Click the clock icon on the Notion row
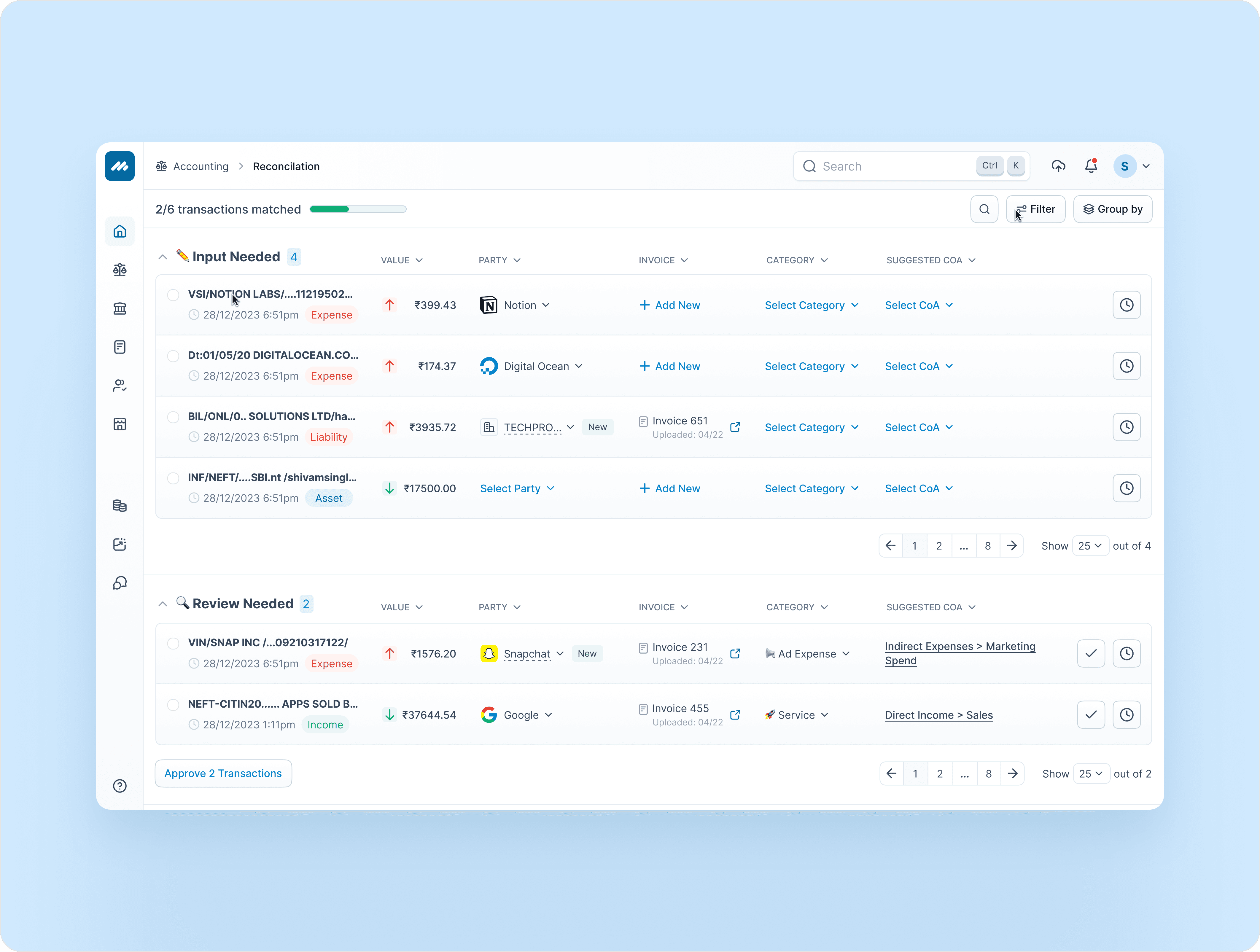Viewport: 1260px width, 952px height. point(1126,305)
